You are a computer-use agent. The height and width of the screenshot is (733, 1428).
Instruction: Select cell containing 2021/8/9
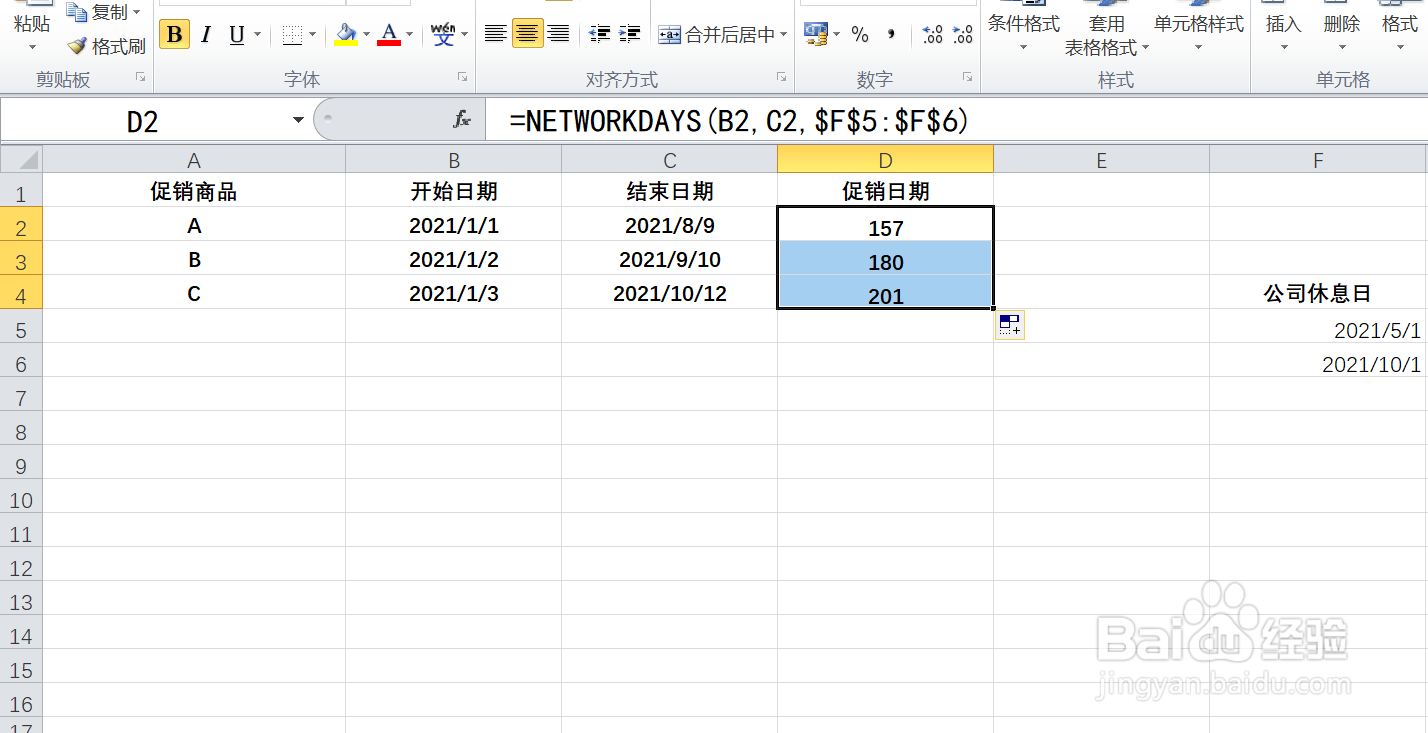pyautogui.click(x=670, y=225)
